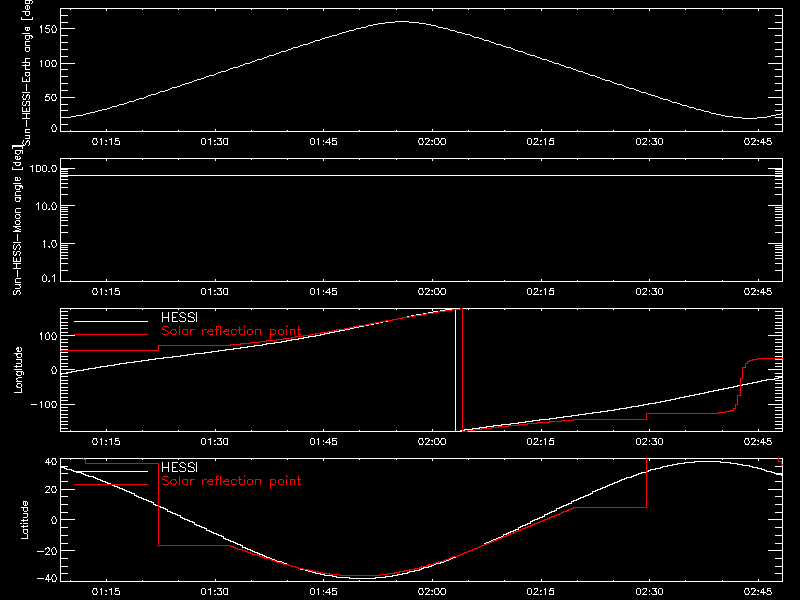Select the 150 tick on Earth angle plot

[x=47, y=29]
